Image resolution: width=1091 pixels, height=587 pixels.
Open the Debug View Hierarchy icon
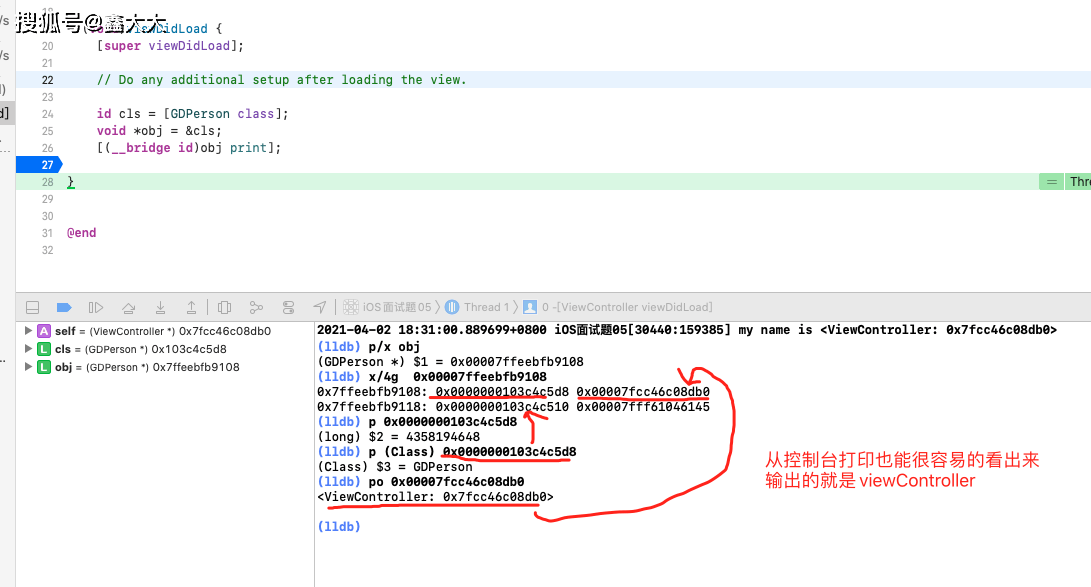[x=224, y=307]
